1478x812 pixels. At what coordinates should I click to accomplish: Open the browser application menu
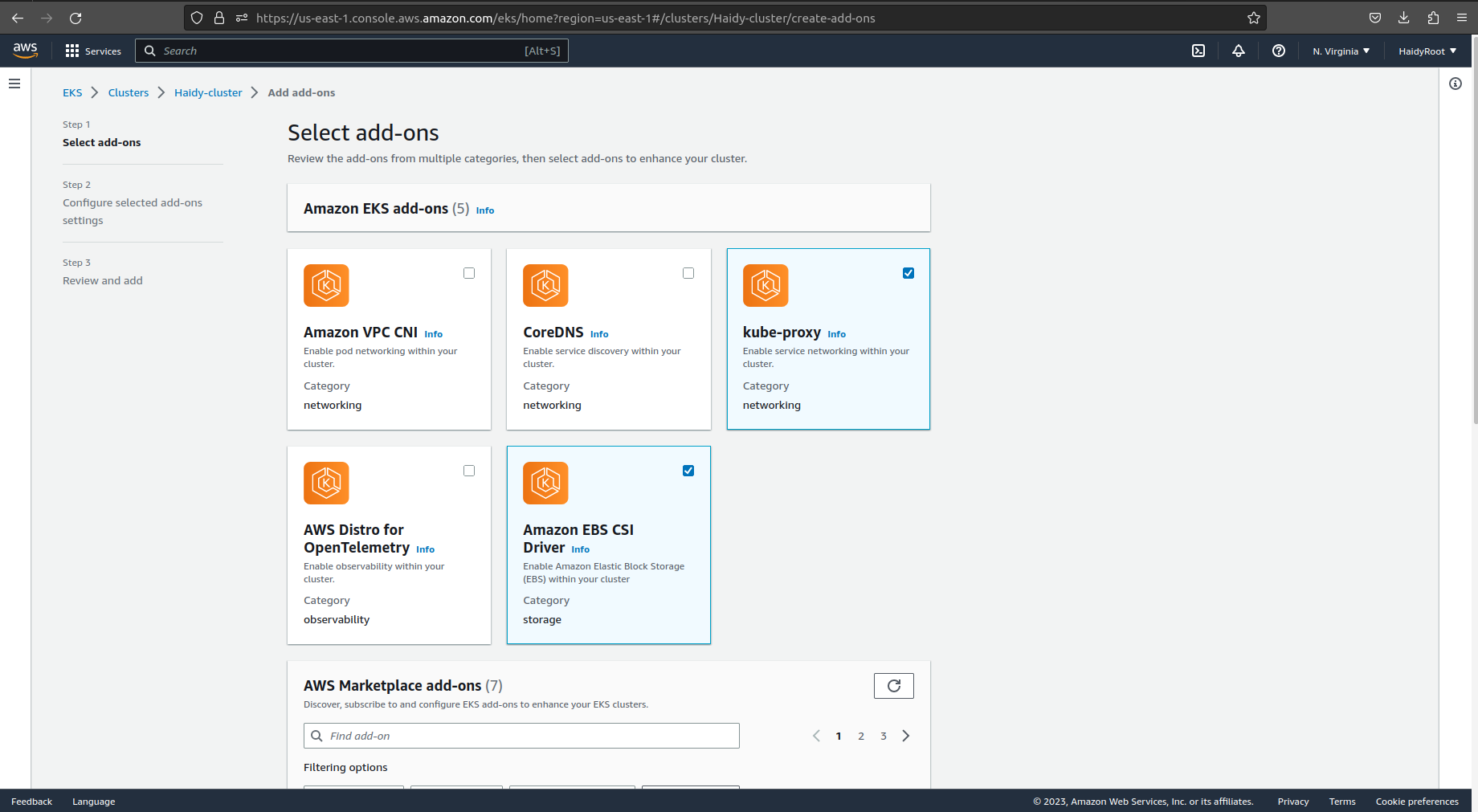click(x=1462, y=18)
